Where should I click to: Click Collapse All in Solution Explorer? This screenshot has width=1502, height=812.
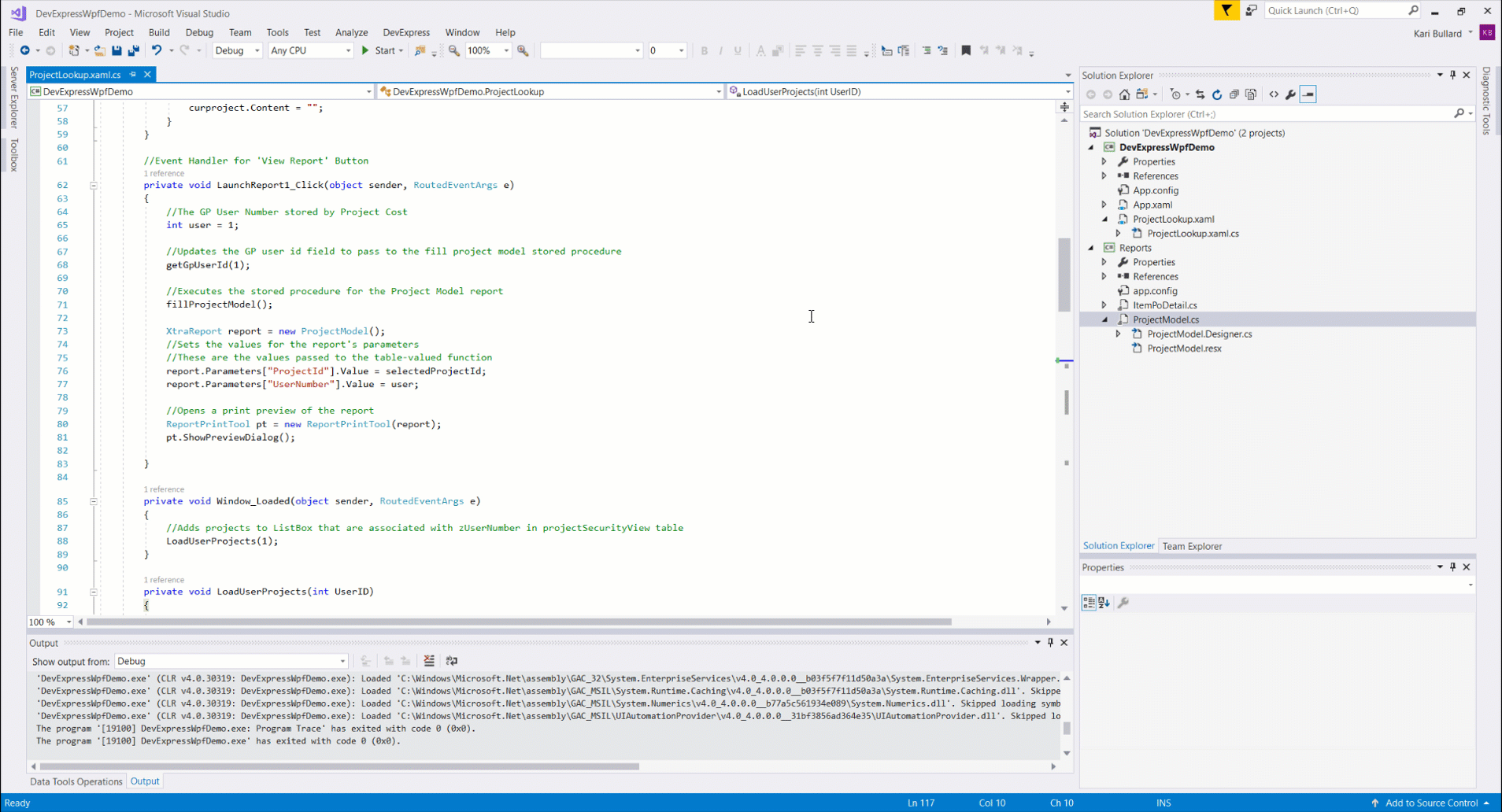[x=1234, y=94]
